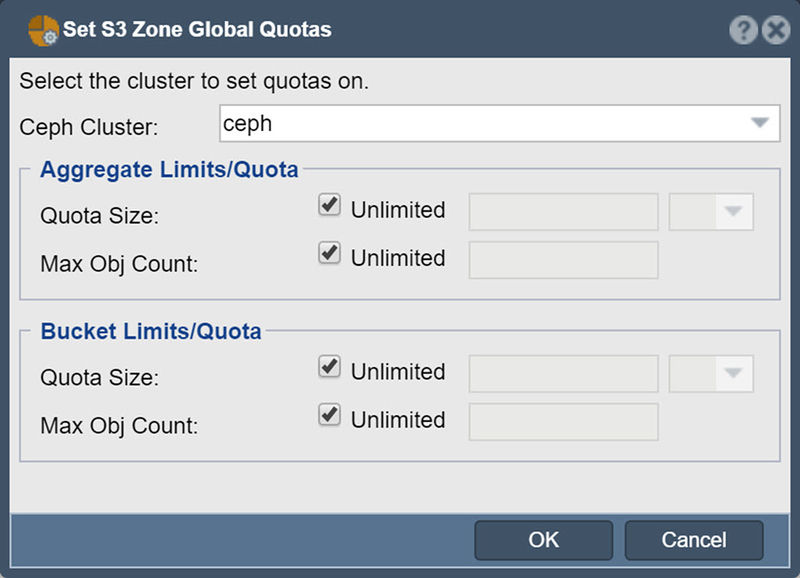800x578 pixels.
Task: Click the 'Select the cluster to set quotas on.' text
Action: 194,81
